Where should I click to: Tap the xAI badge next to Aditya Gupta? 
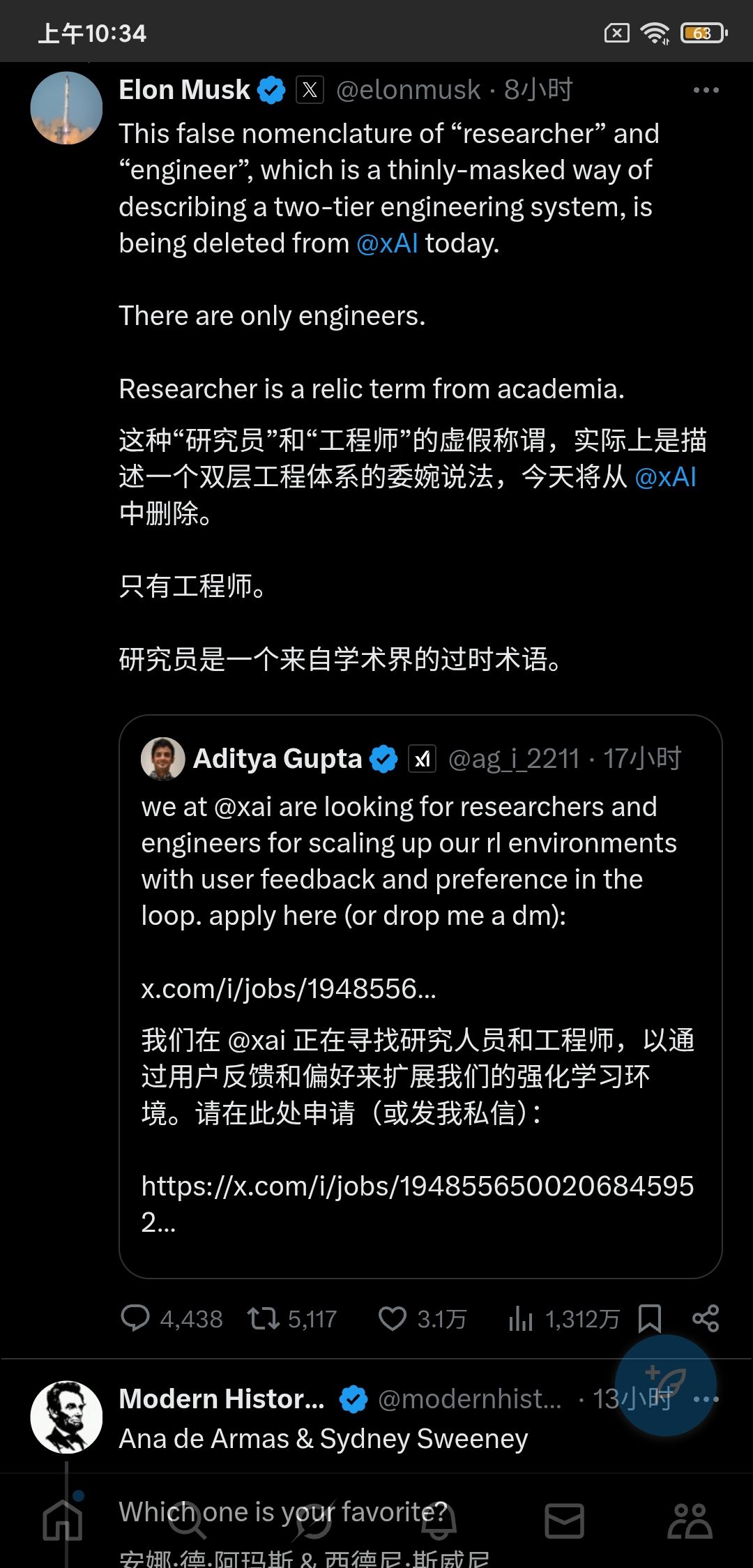[x=422, y=759]
